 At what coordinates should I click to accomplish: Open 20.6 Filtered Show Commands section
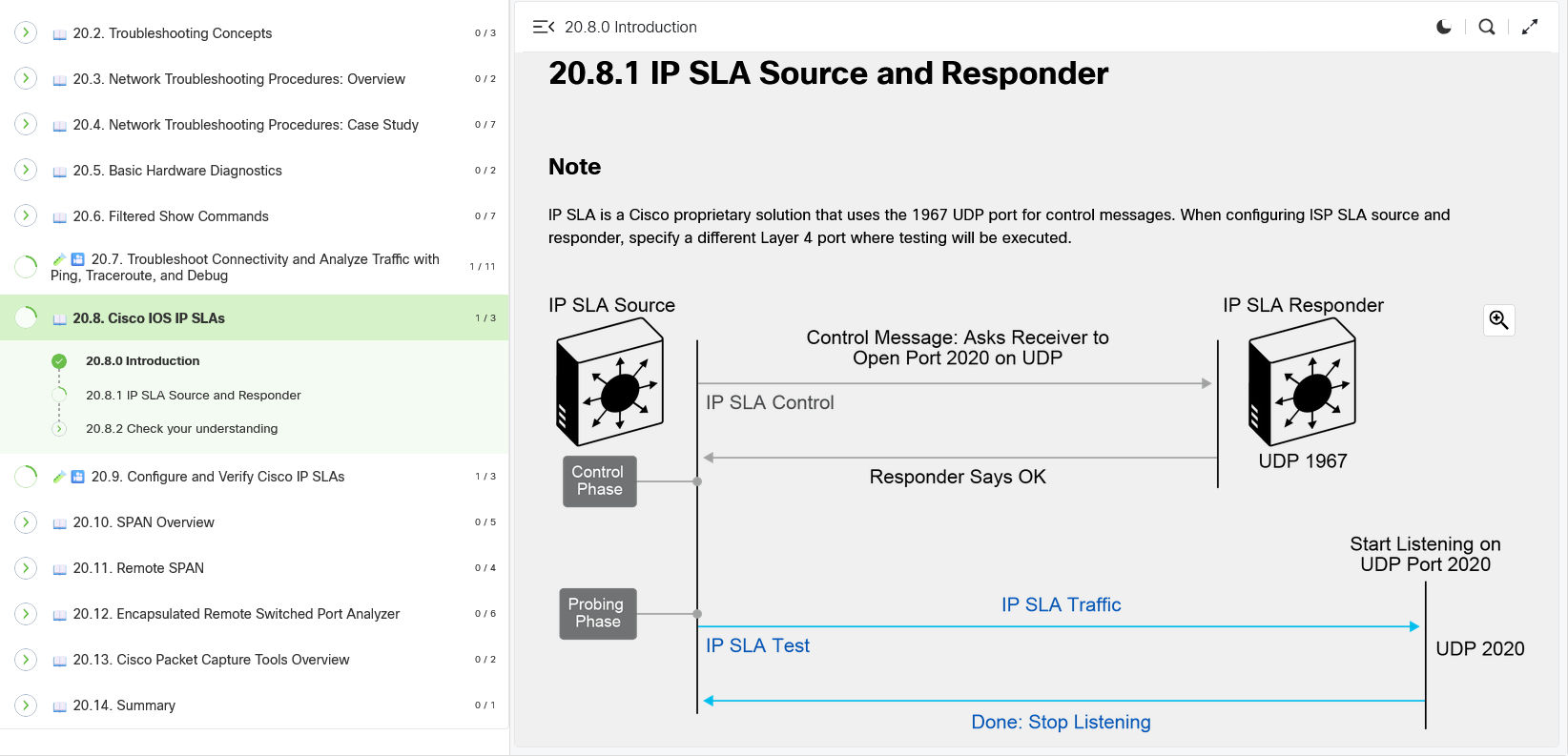tap(171, 216)
